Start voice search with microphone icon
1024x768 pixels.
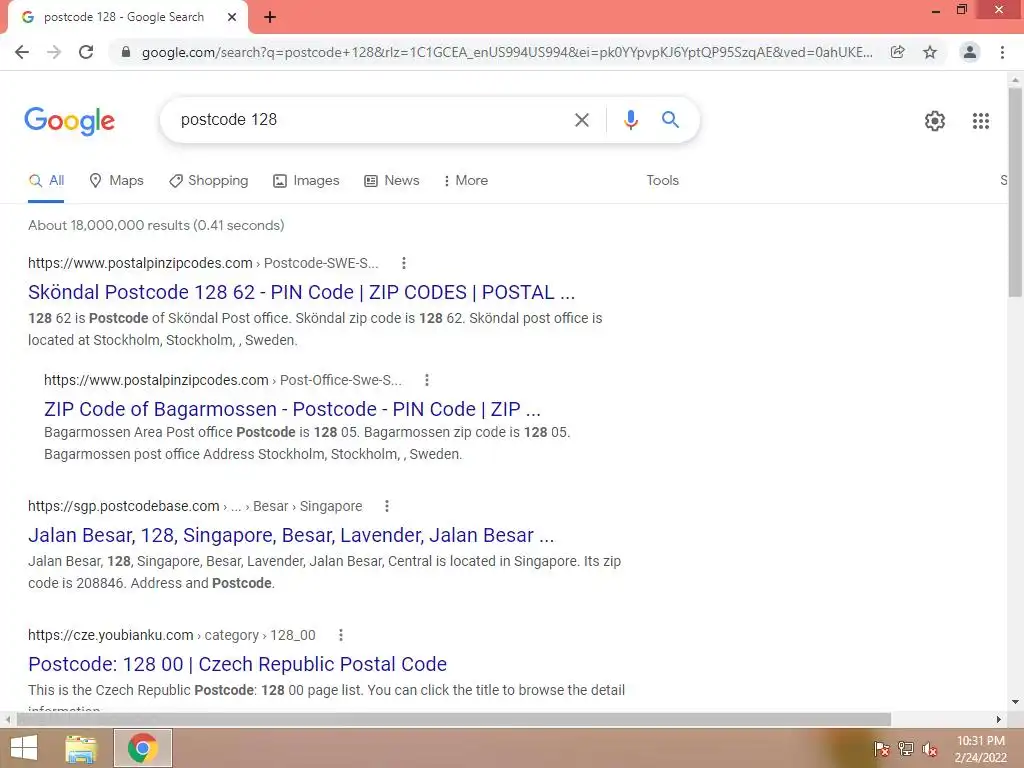[630, 120]
